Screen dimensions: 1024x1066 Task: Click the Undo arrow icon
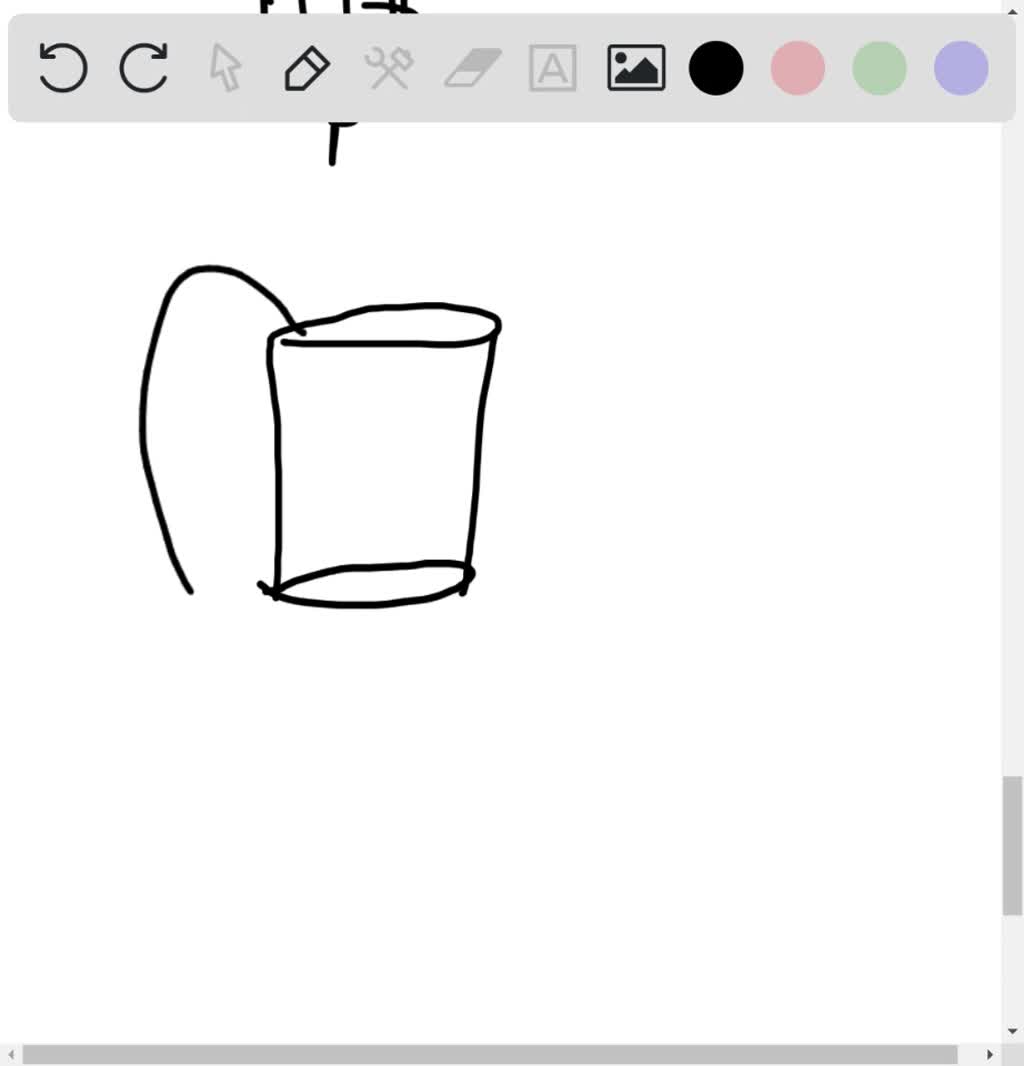coord(62,69)
